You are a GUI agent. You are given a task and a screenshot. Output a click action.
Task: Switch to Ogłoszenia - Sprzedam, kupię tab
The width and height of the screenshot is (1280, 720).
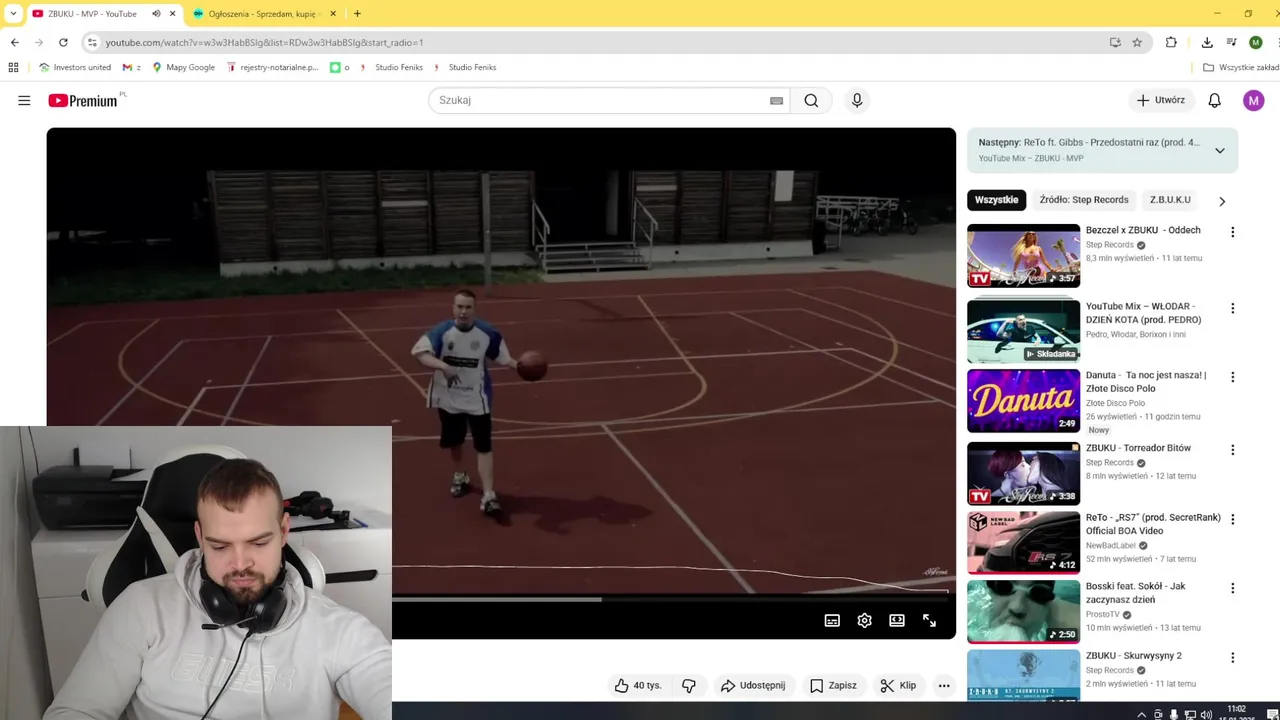tap(261, 14)
